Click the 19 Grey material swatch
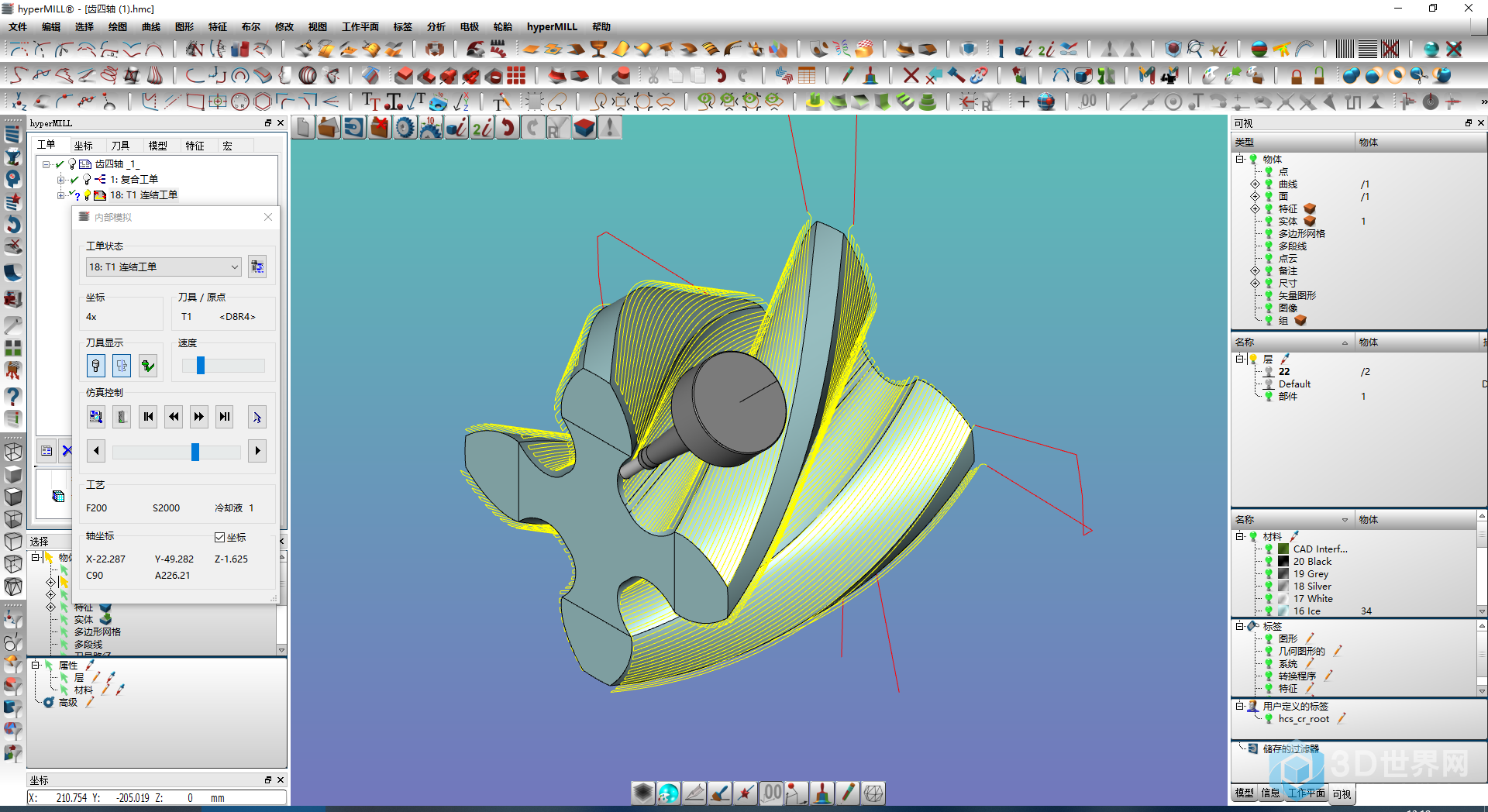The image size is (1488, 812). 1283,574
